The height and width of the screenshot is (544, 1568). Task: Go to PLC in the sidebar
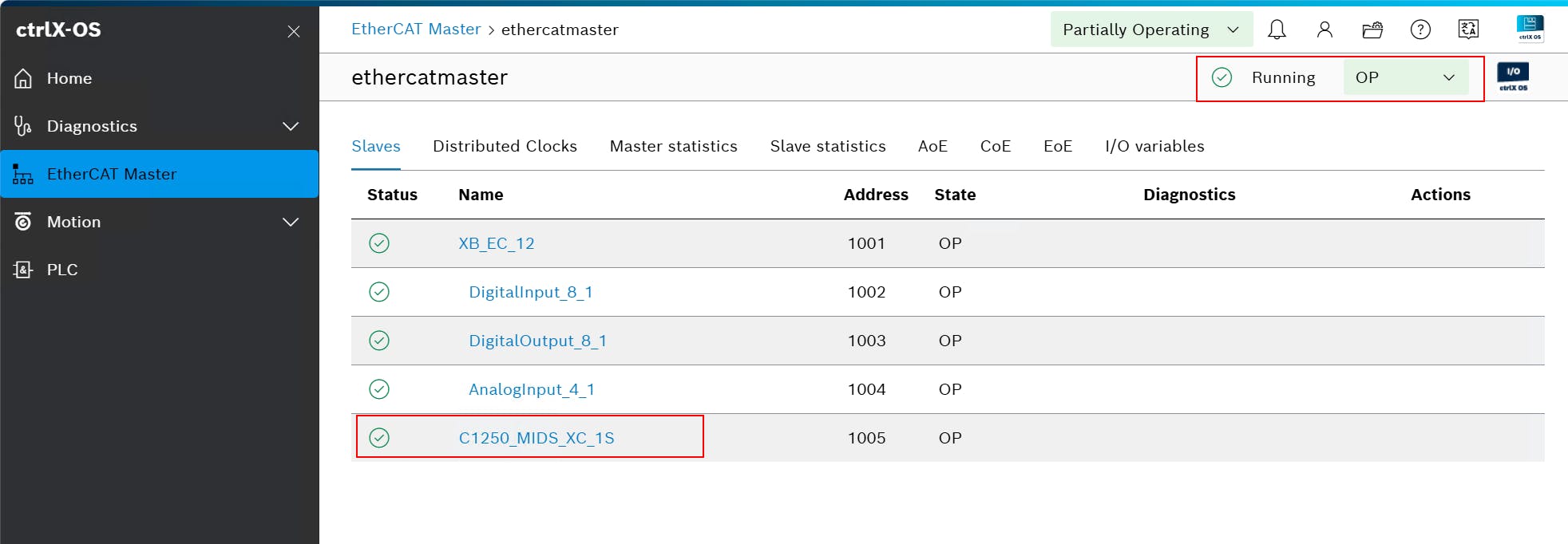click(62, 270)
